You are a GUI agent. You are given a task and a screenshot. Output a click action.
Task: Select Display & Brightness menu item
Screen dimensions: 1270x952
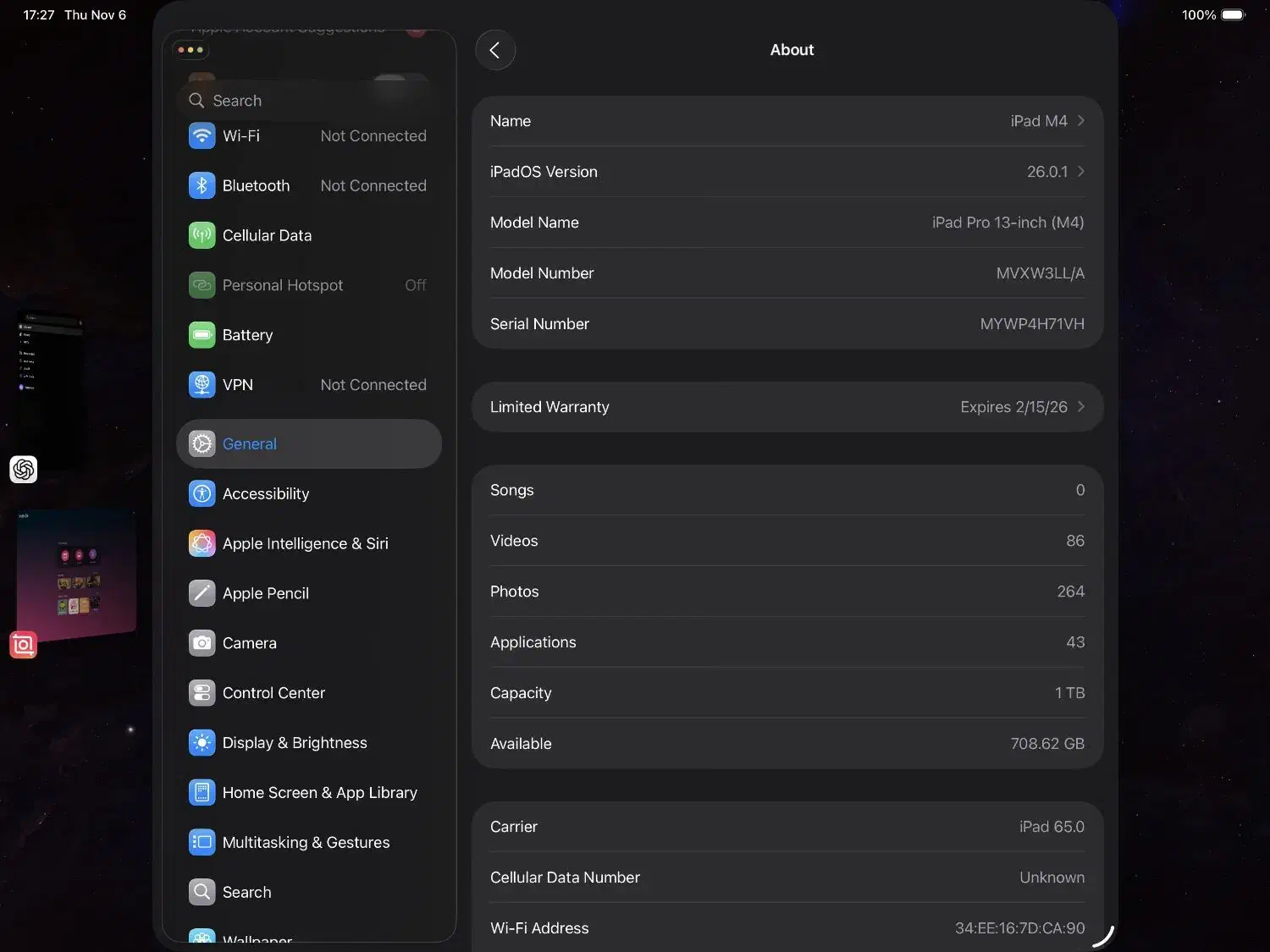[x=295, y=743]
